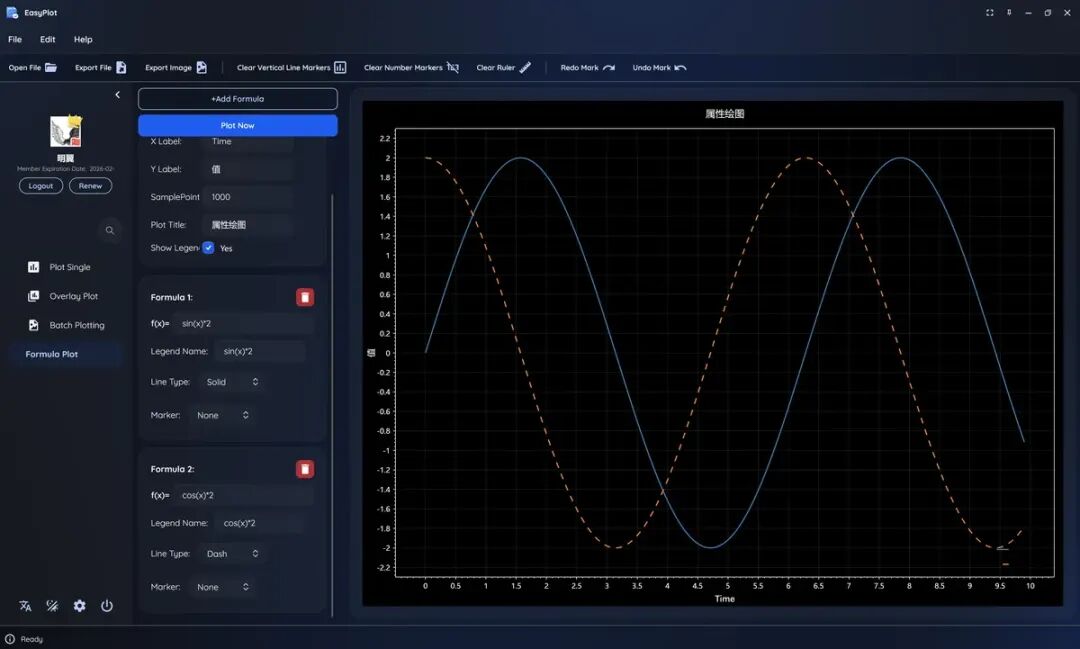
Task: Click the Plot Single chart icon
Action: click(x=33, y=267)
